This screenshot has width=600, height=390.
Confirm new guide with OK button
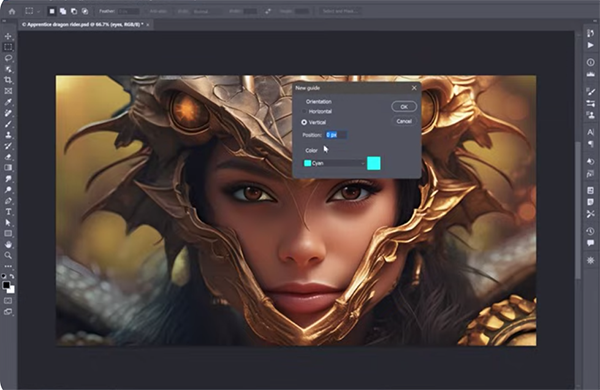tap(404, 107)
